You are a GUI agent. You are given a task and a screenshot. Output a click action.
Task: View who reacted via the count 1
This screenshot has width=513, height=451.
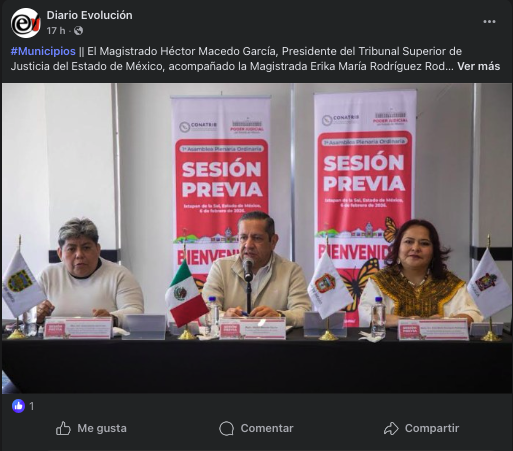tap(32, 406)
